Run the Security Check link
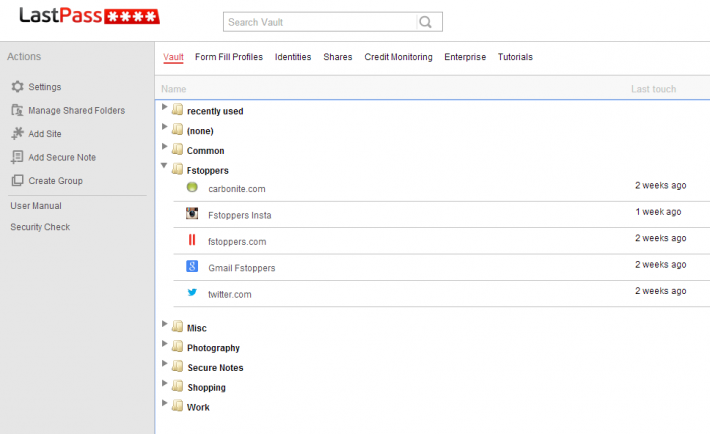 [40, 227]
